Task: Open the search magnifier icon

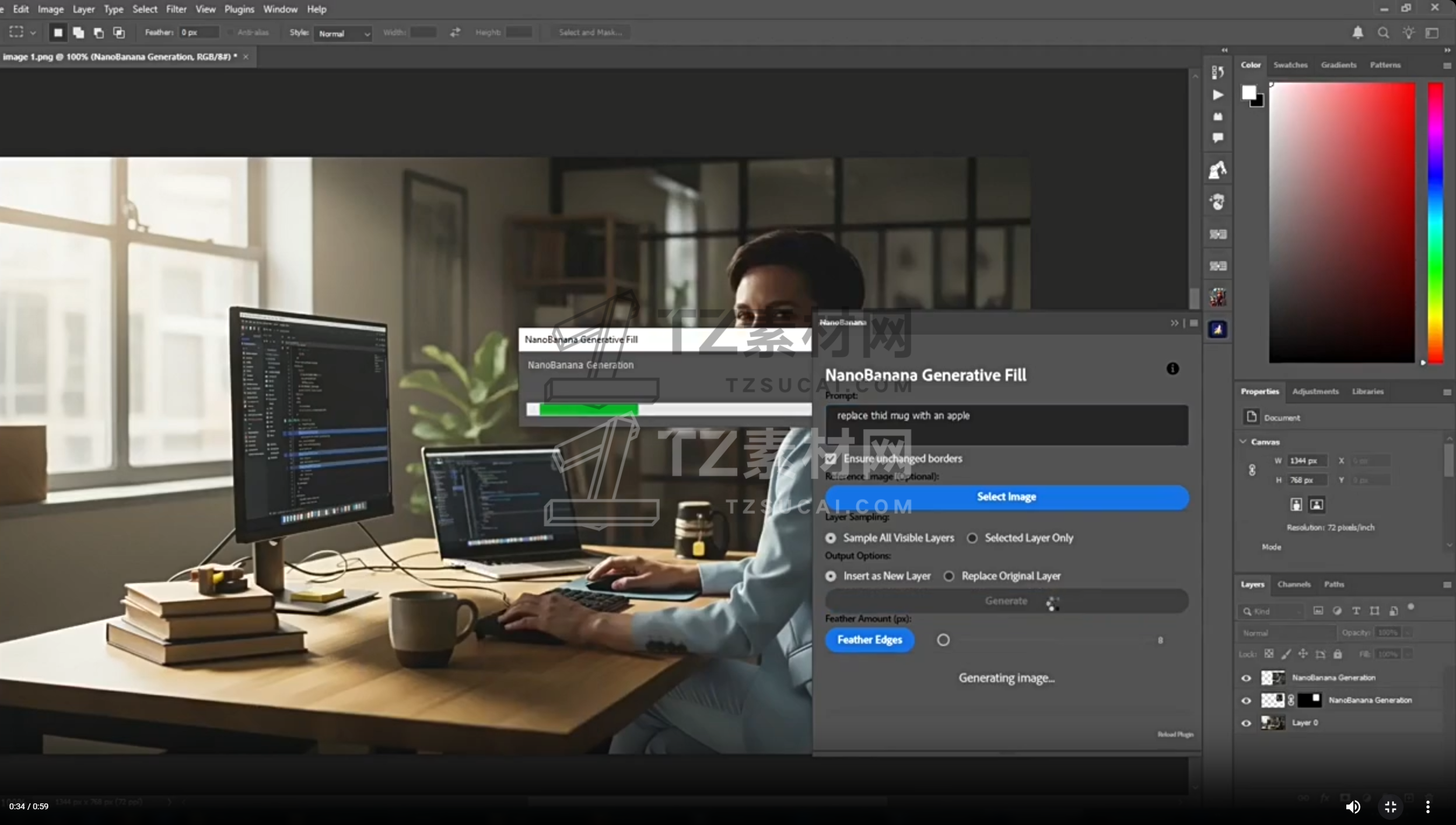Action: pyautogui.click(x=1383, y=33)
